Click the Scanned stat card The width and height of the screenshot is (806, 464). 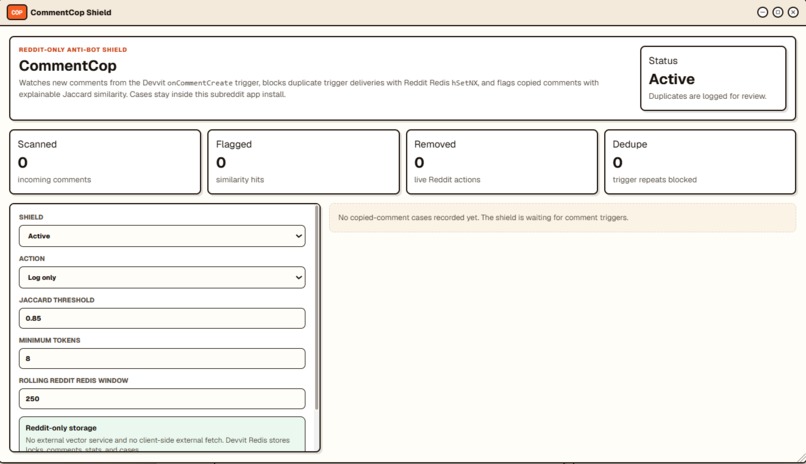point(105,162)
